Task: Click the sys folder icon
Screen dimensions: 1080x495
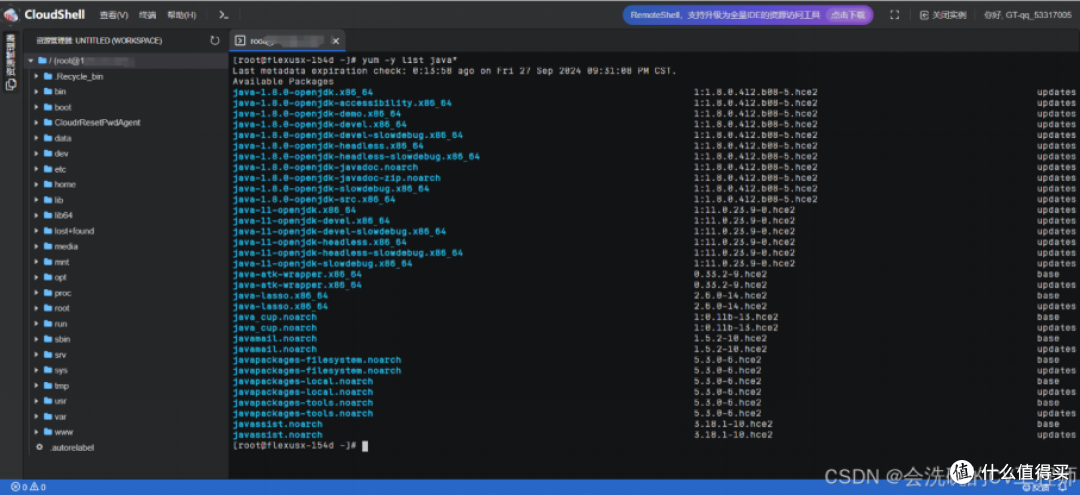Action: coord(48,370)
